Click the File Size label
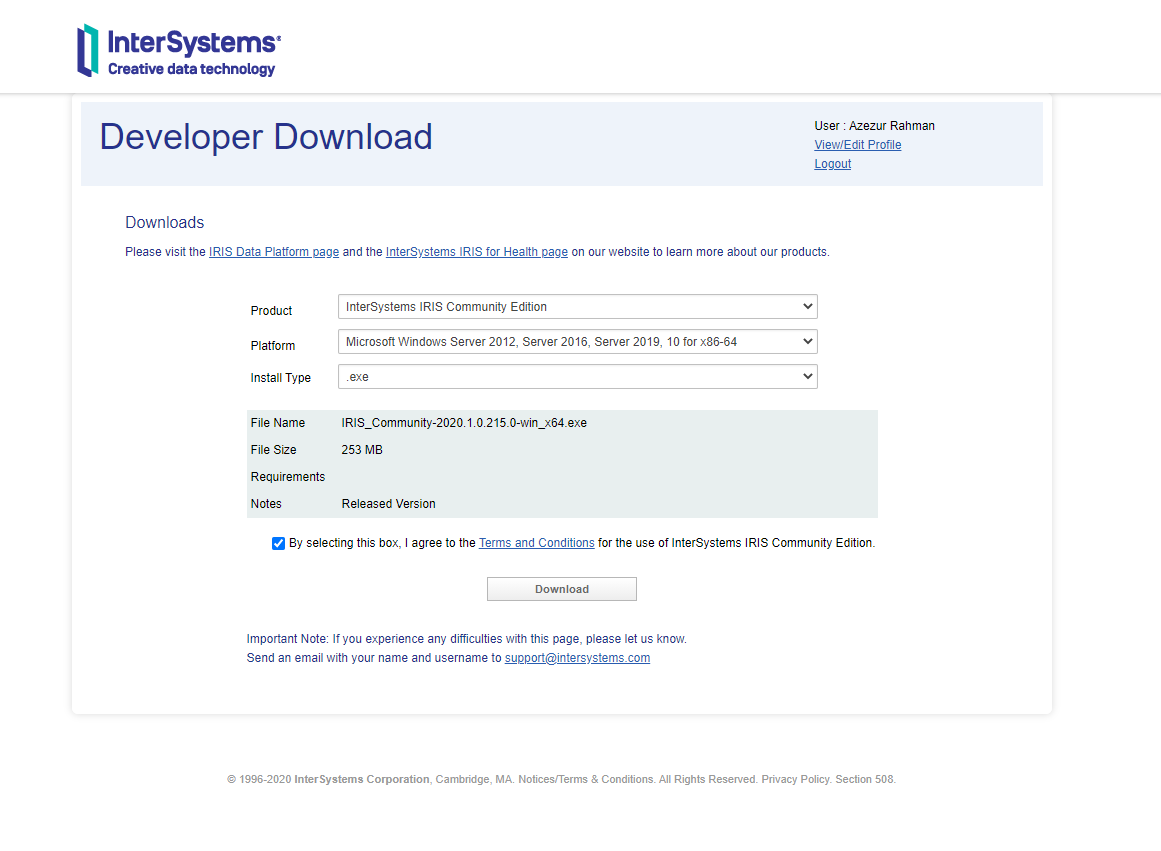The image size is (1161, 851). tap(273, 450)
